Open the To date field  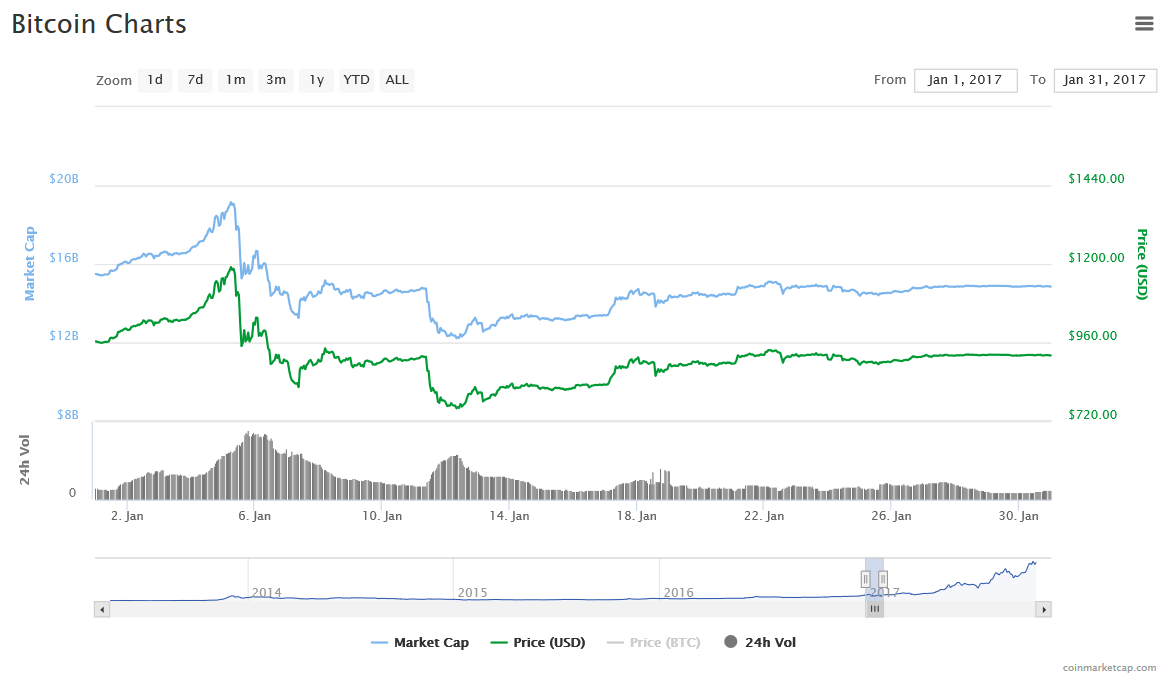pyautogui.click(x=1105, y=80)
